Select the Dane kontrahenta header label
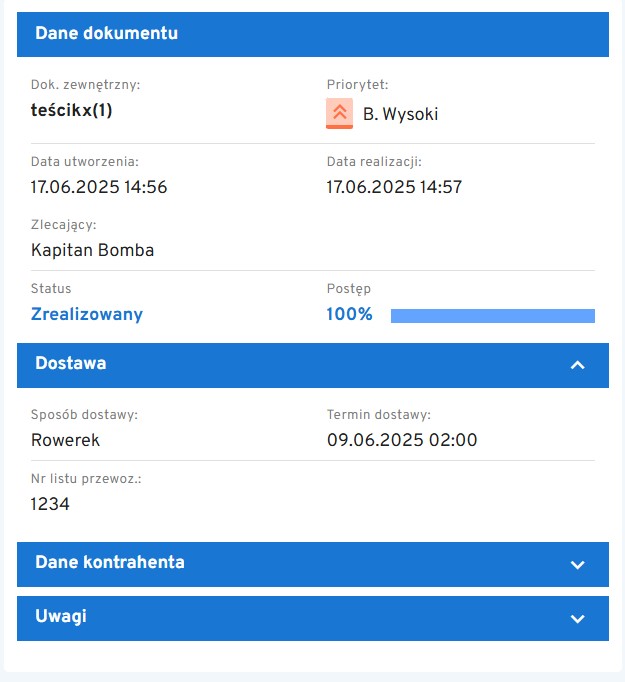Viewport: 625px width, 682px height. 110,563
